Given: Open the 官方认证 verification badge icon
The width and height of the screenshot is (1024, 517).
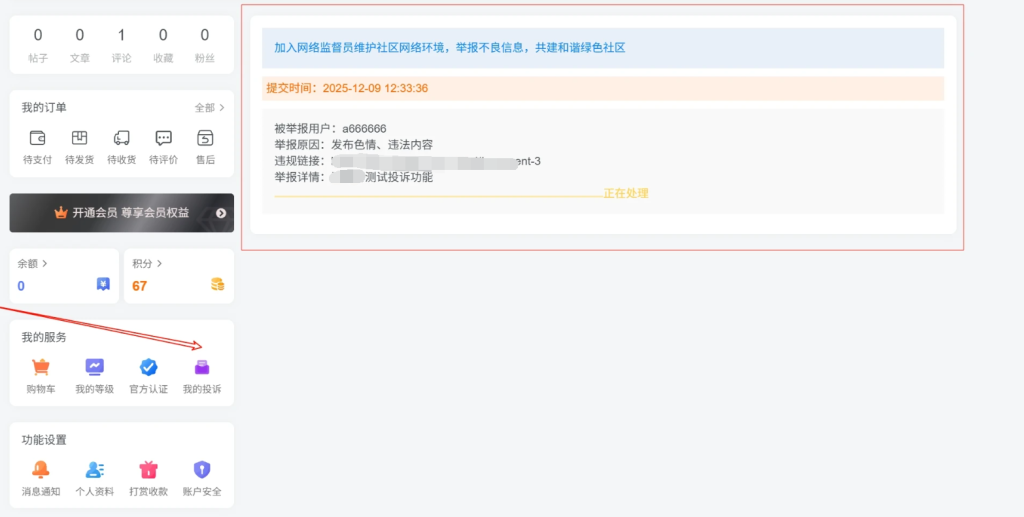Looking at the screenshot, I should pos(149,368).
